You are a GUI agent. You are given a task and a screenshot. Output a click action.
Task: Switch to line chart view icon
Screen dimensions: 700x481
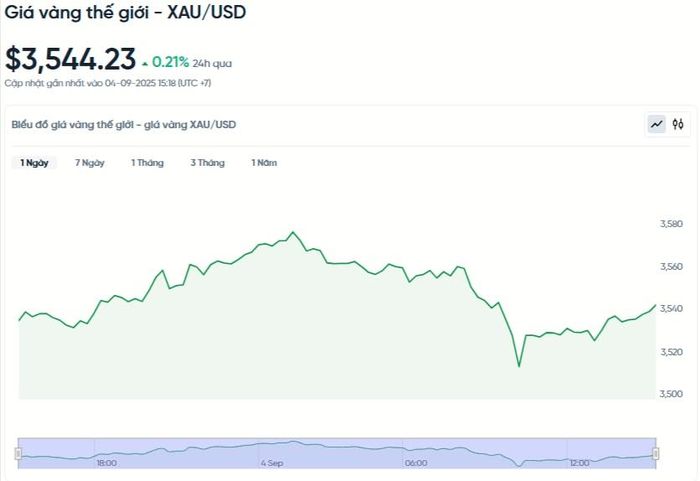(656, 124)
